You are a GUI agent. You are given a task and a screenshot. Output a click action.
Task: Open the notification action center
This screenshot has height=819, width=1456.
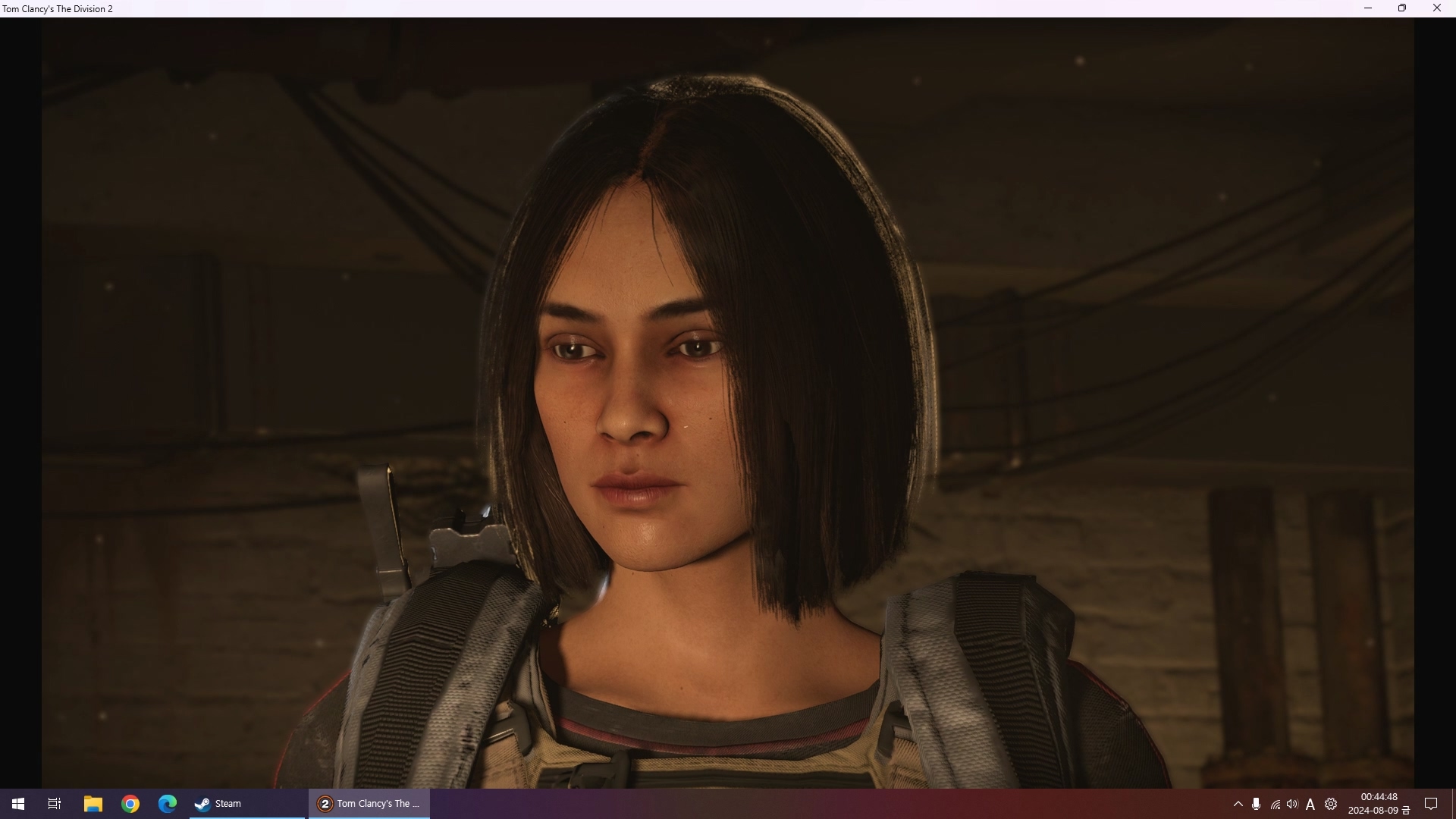pyautogui.click(x=1431, y=804)
